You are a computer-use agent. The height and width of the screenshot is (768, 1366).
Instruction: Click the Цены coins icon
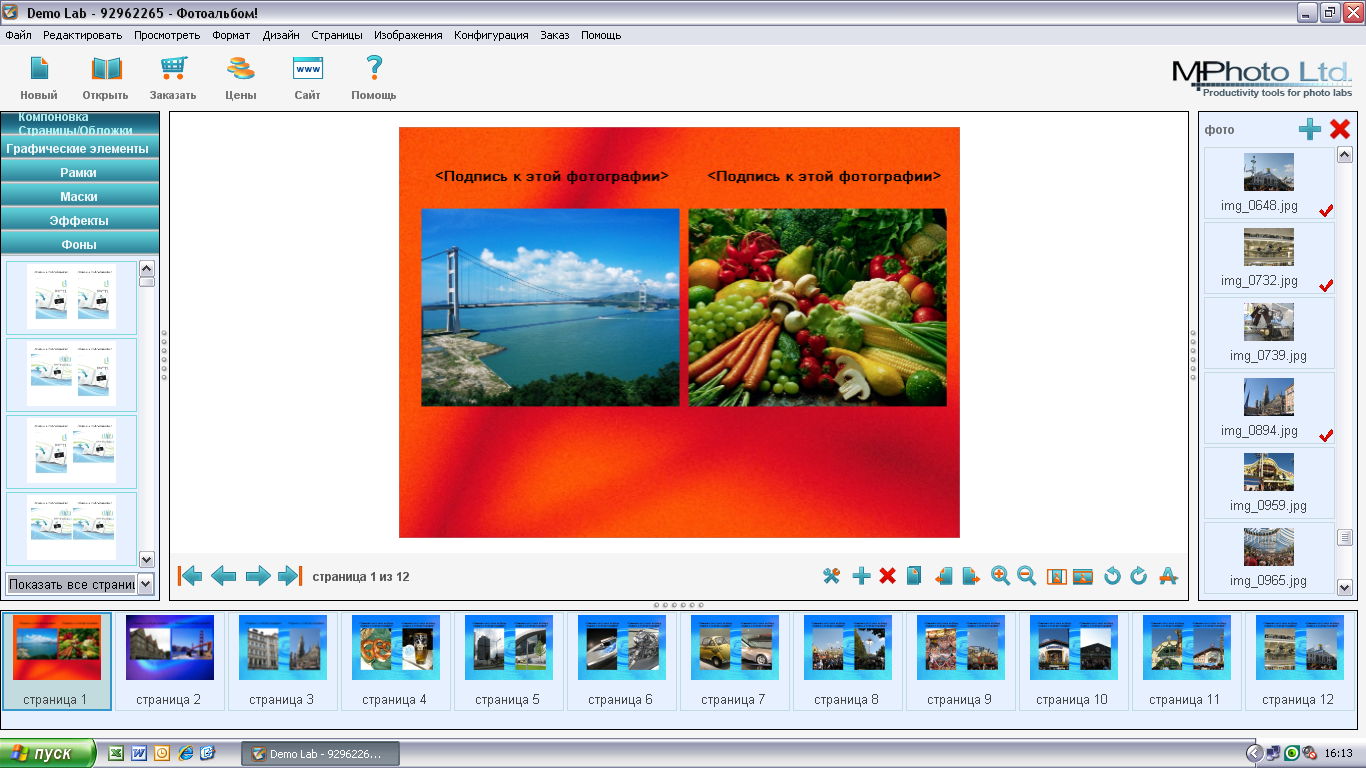(x=240, y=69)
